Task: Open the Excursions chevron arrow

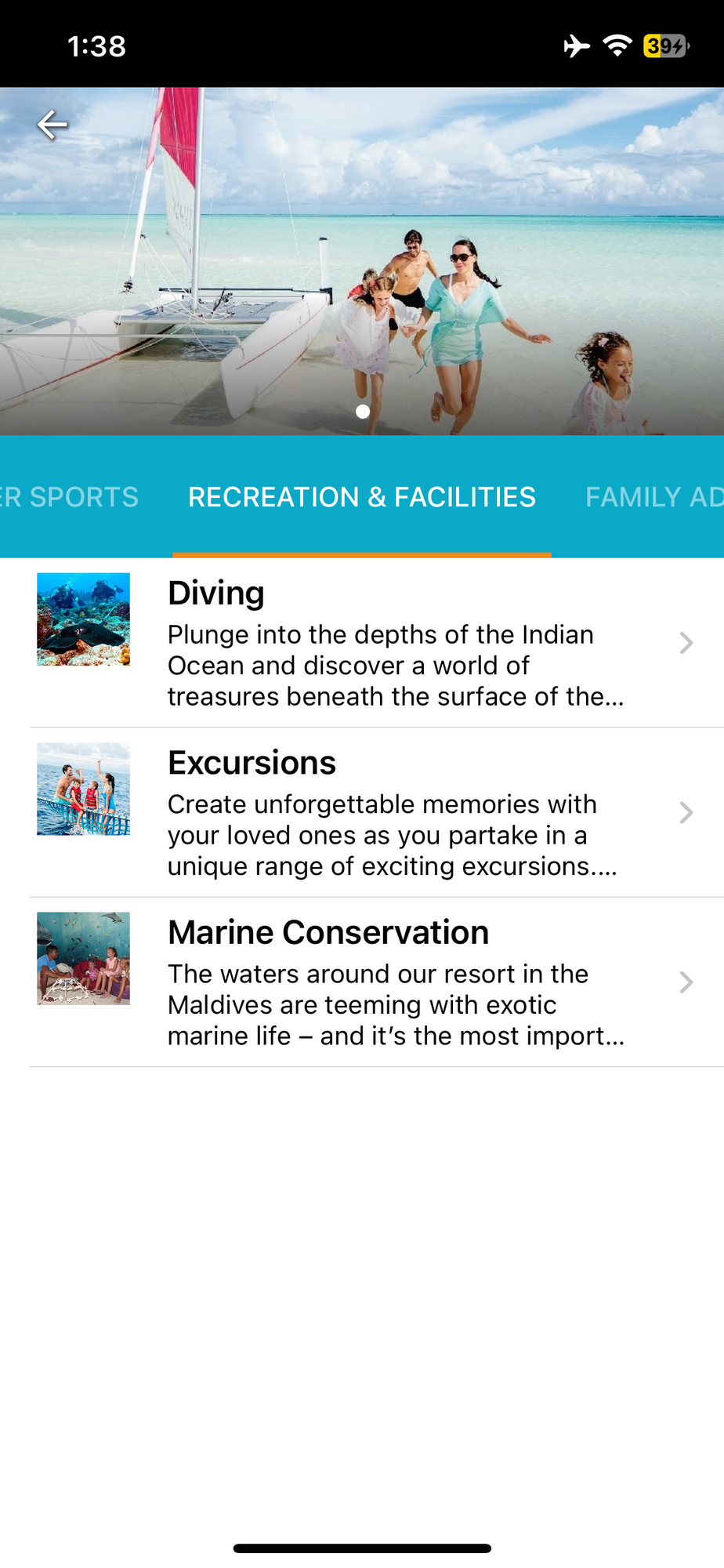Action: click(x=686, y=812)
